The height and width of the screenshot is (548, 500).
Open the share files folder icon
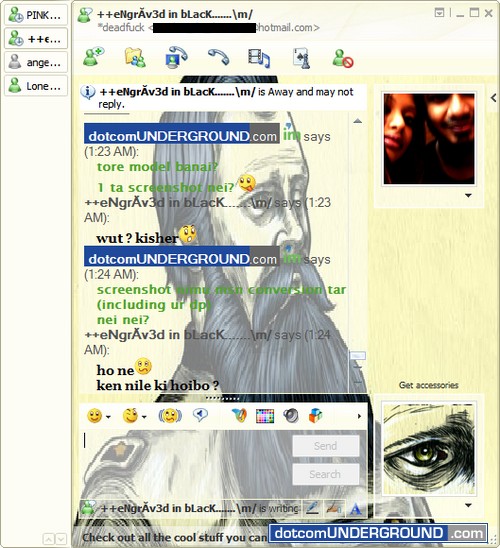coord(135,57)
